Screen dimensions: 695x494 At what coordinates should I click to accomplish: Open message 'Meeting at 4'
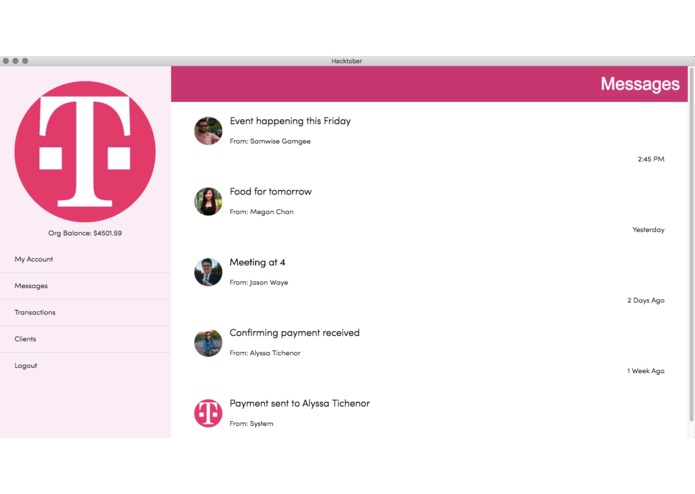click(257, 262)
